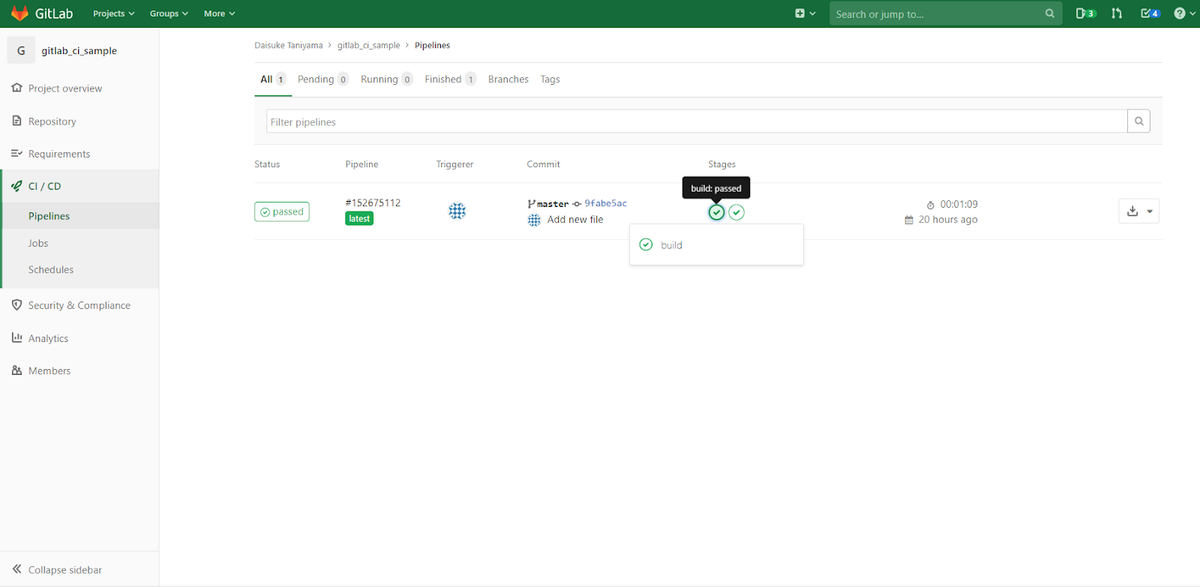Select the Tags tab

[550, 79]
